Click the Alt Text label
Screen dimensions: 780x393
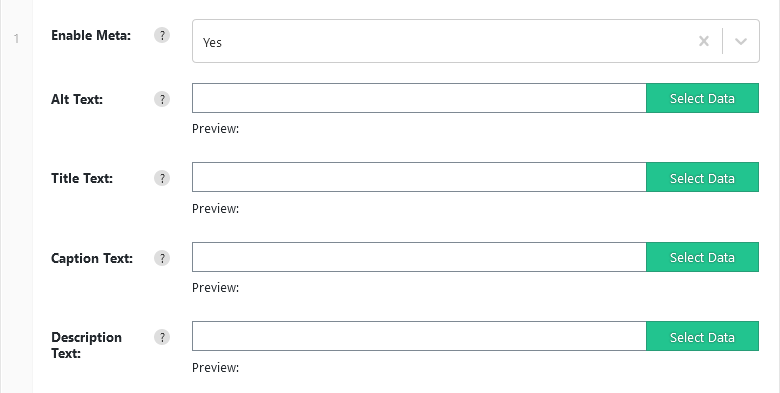[x=77, y=99]
